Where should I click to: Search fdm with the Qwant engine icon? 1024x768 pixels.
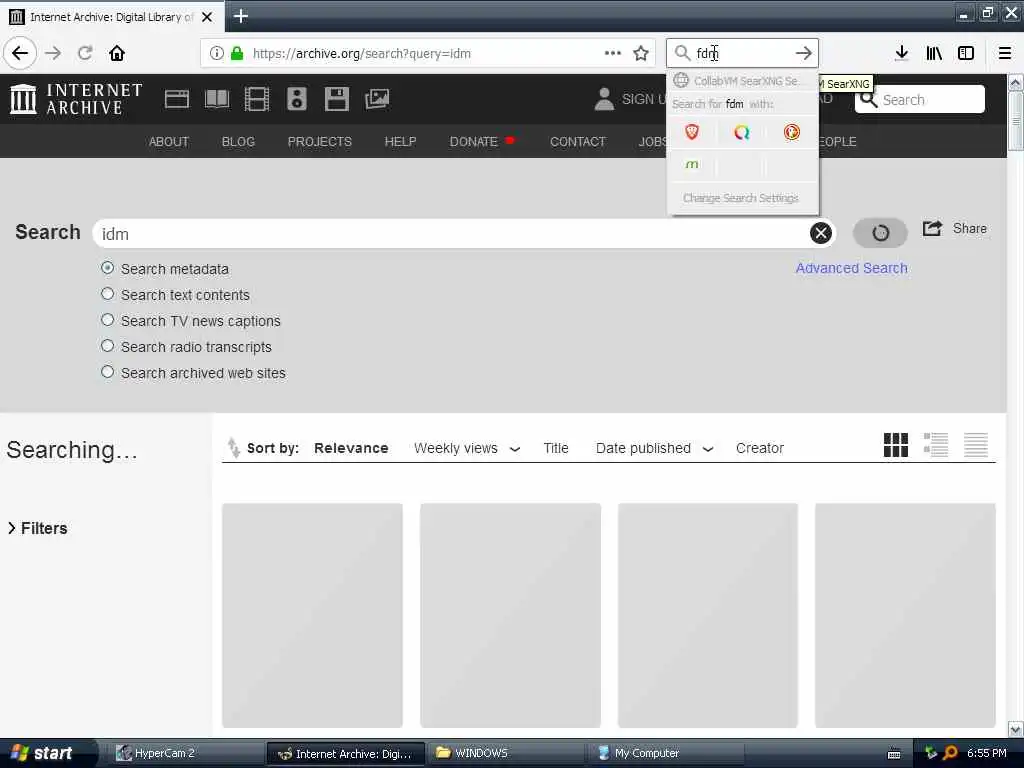pyautogui.click(x=741, y=133)
